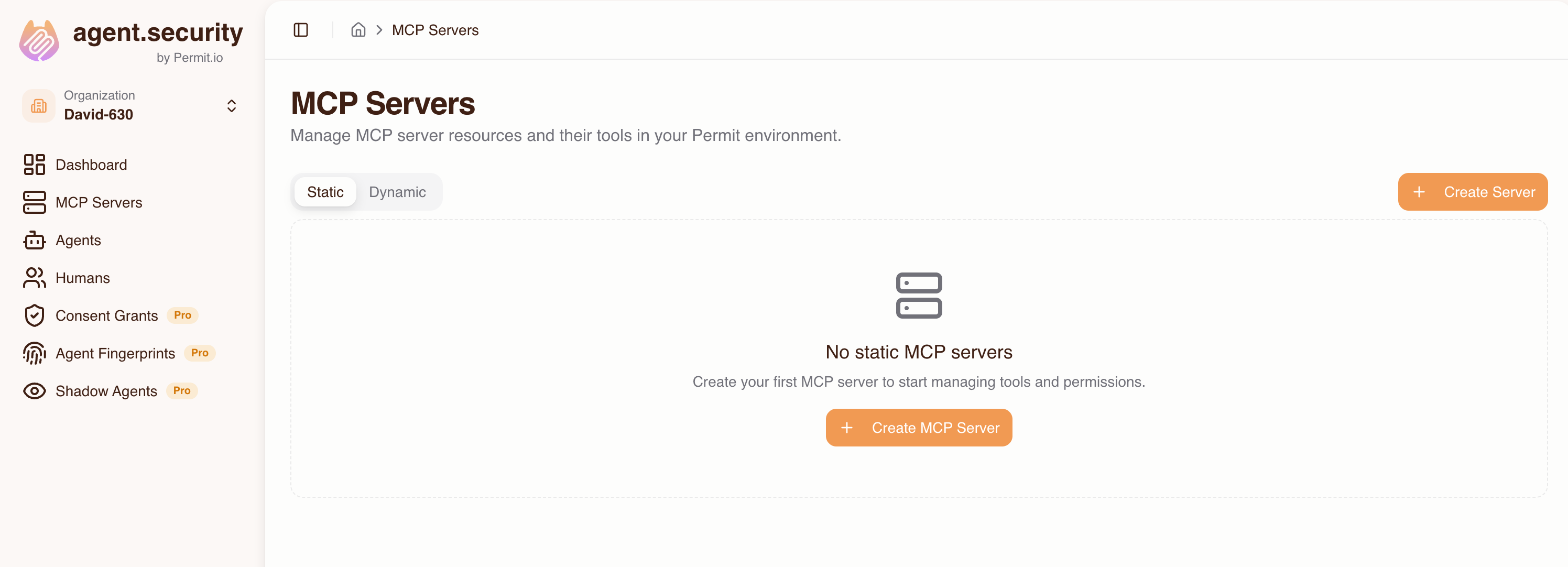Click the Shadow Agents eye icon

(34, 390)
